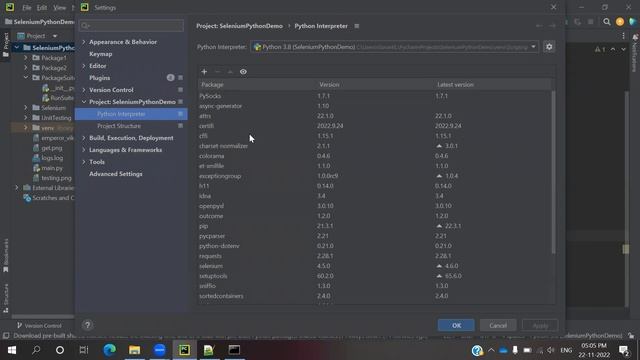Open Windows taskbar search

36,350
